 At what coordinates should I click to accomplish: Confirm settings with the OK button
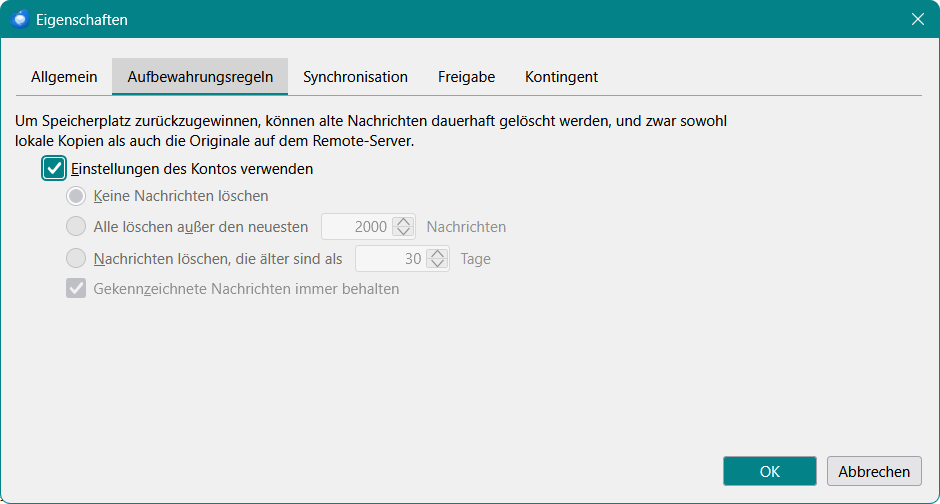pos(770,471)
